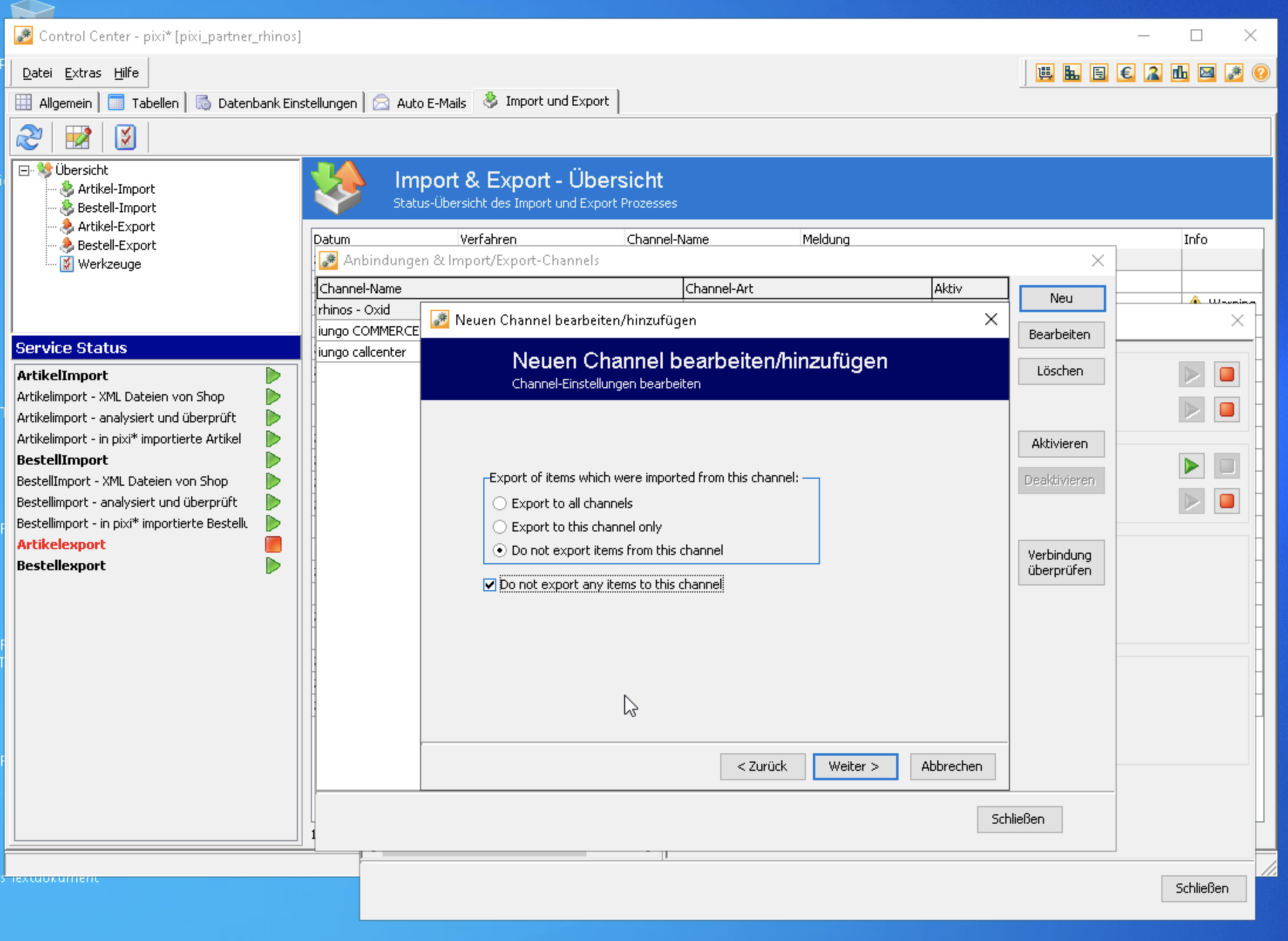Open the Extras menu
The width and height of the screenshot is (1288, 941).
pos(83,73)
